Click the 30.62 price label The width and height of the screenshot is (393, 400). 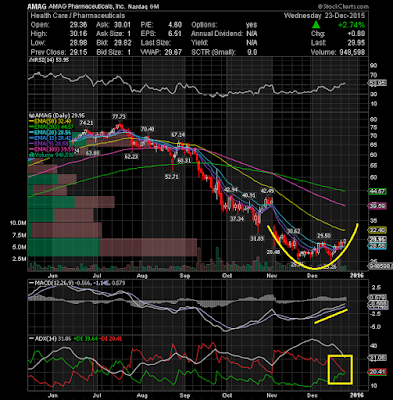294,231
